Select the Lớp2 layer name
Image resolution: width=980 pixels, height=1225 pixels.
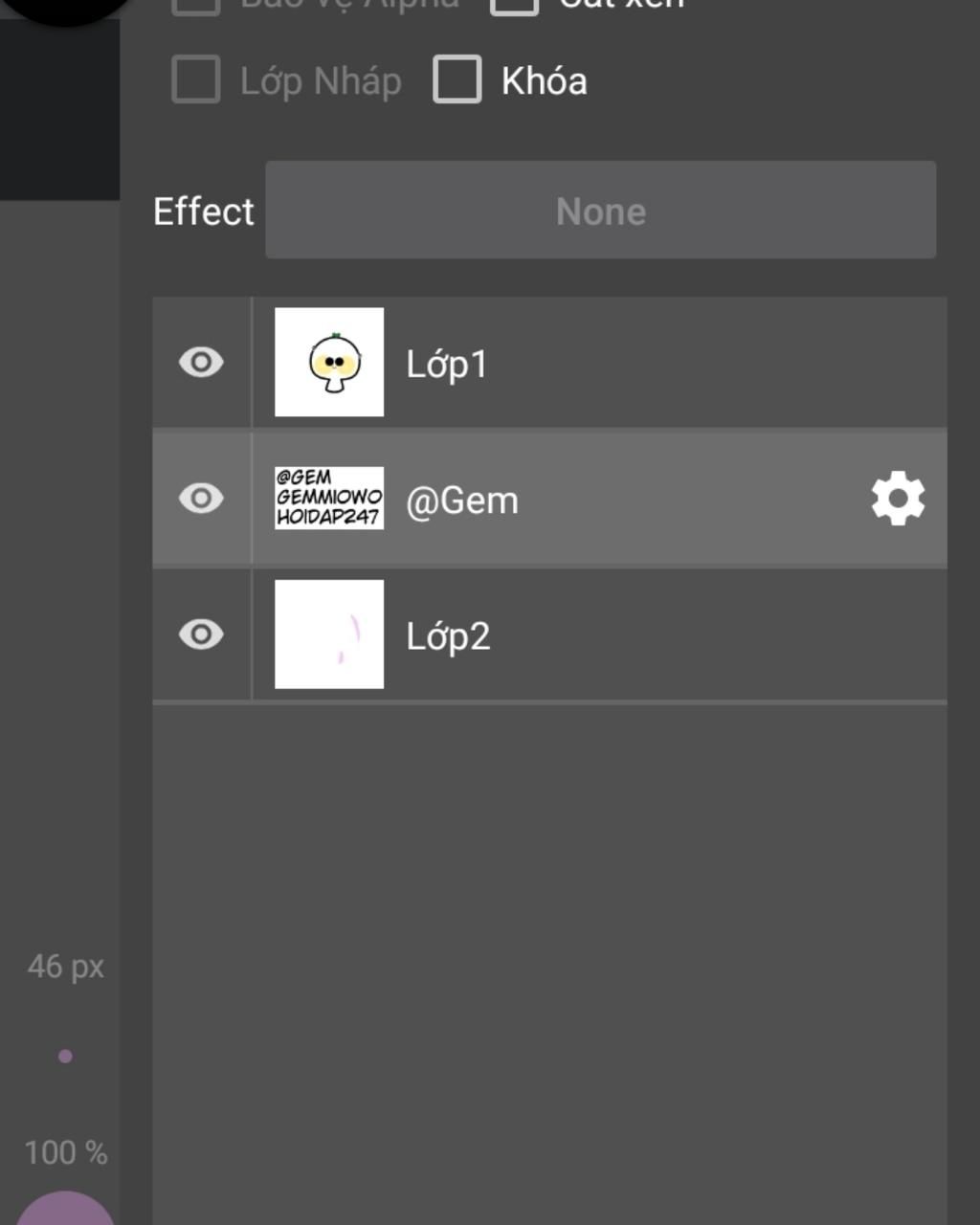pyautogui.click(x=448, y=636)
